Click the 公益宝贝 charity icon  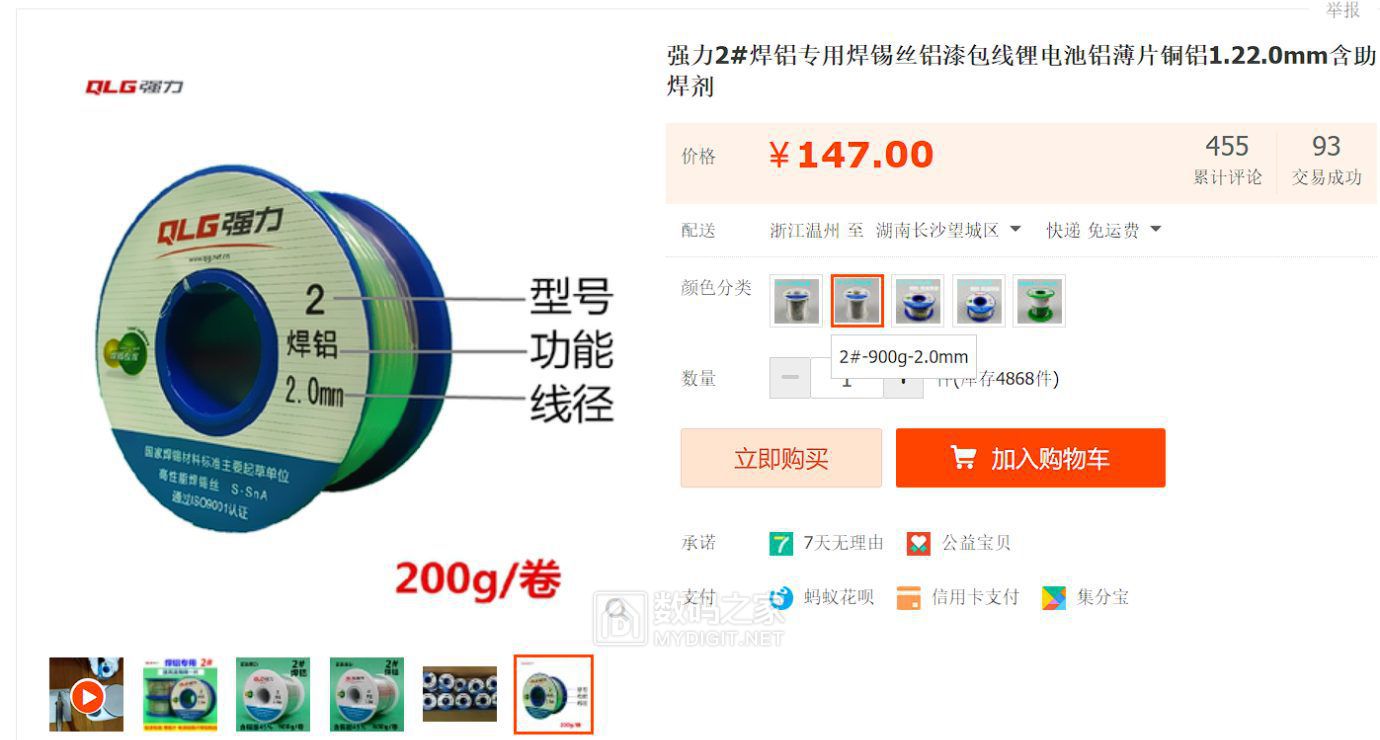[918, 543]
